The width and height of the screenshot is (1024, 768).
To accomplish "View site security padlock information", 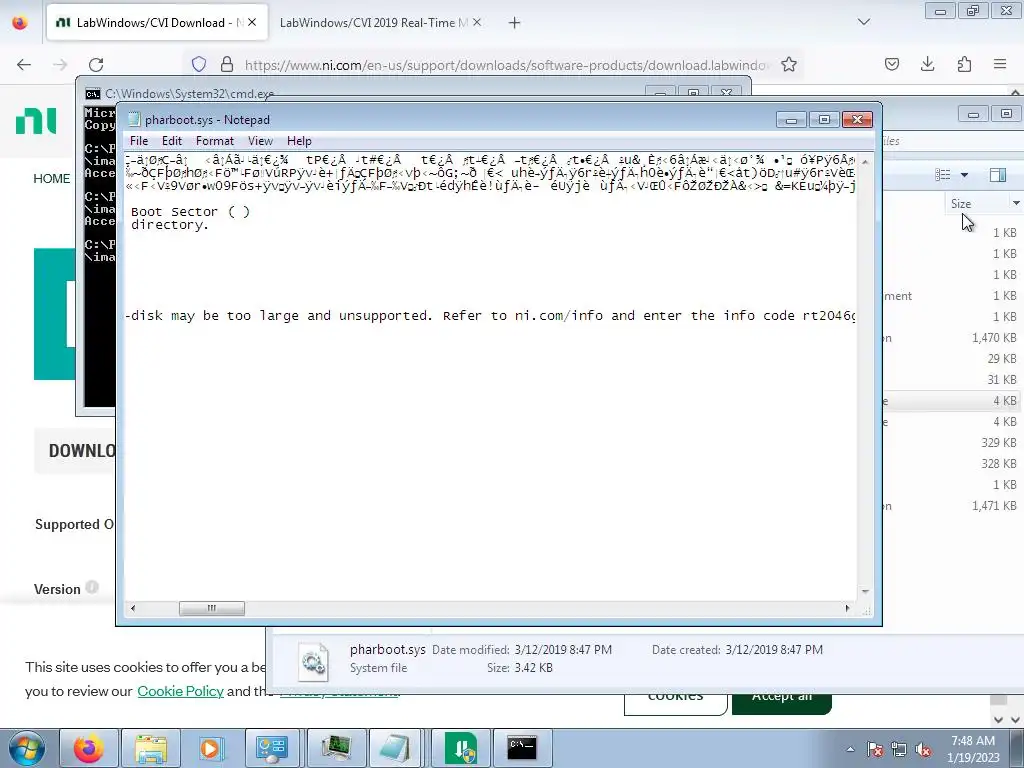I will tap(227, 64).
